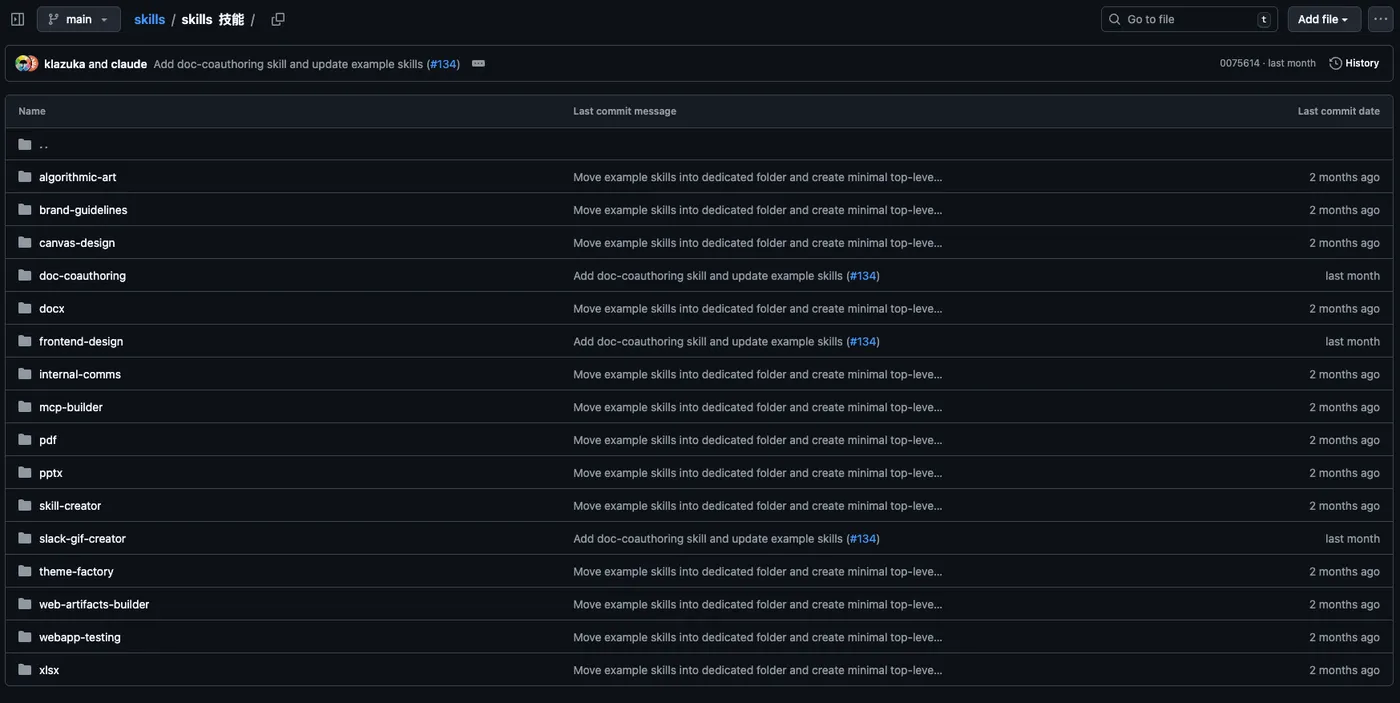Click the skills repository breadcrumb link
The image size is (1400, 703).
tap(149, 19)
